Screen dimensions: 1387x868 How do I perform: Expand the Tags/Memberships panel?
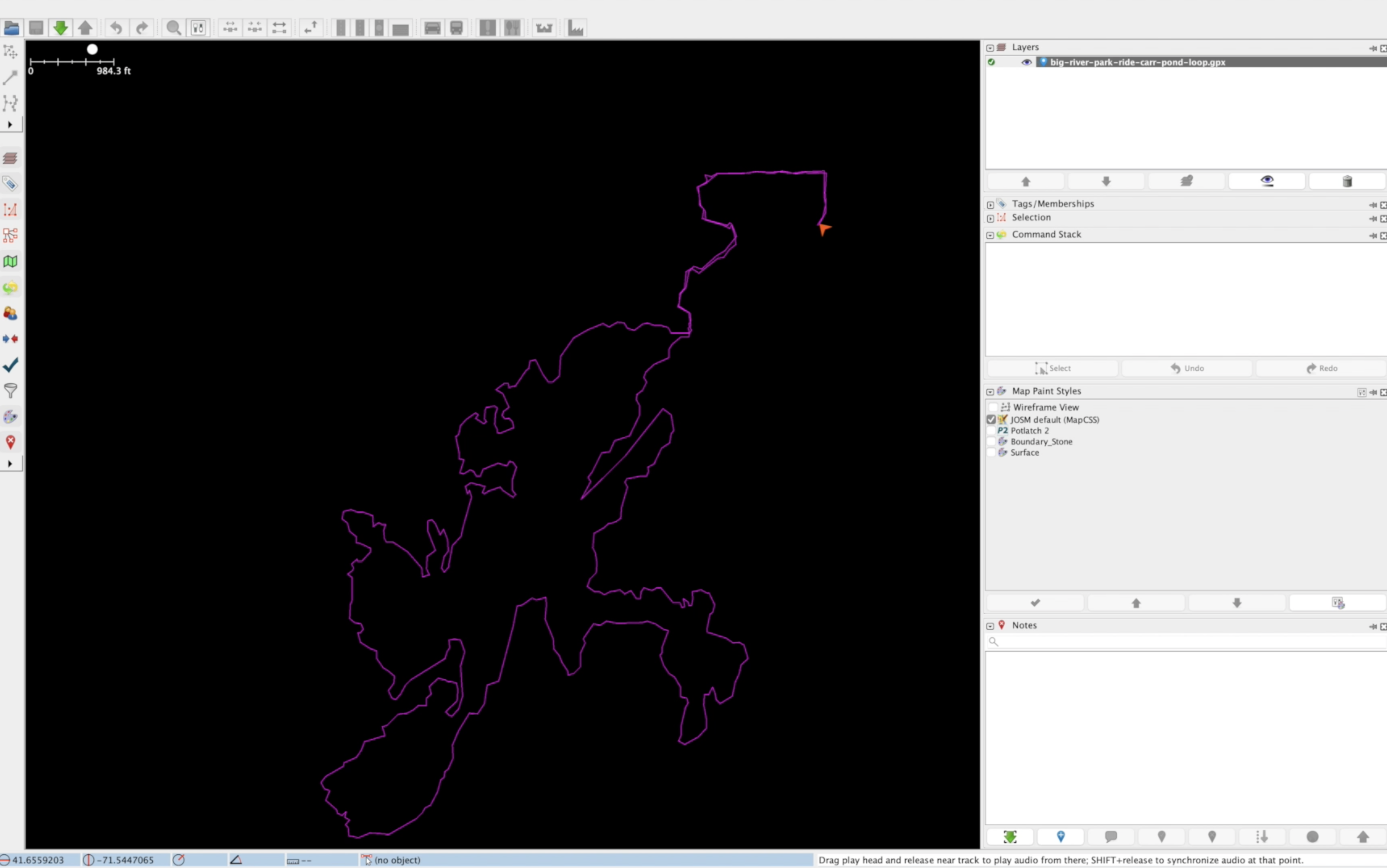click(x=990, y=205)
